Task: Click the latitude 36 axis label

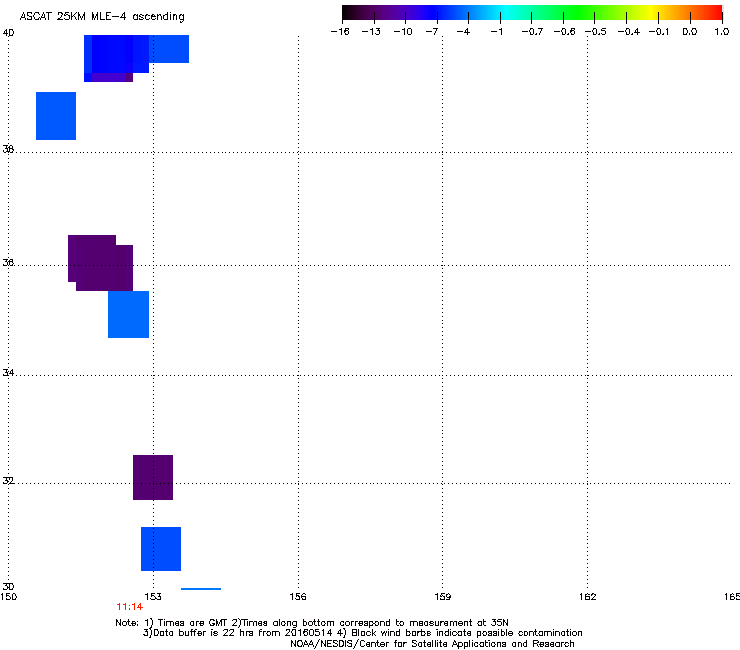Action: coord(8,262)
